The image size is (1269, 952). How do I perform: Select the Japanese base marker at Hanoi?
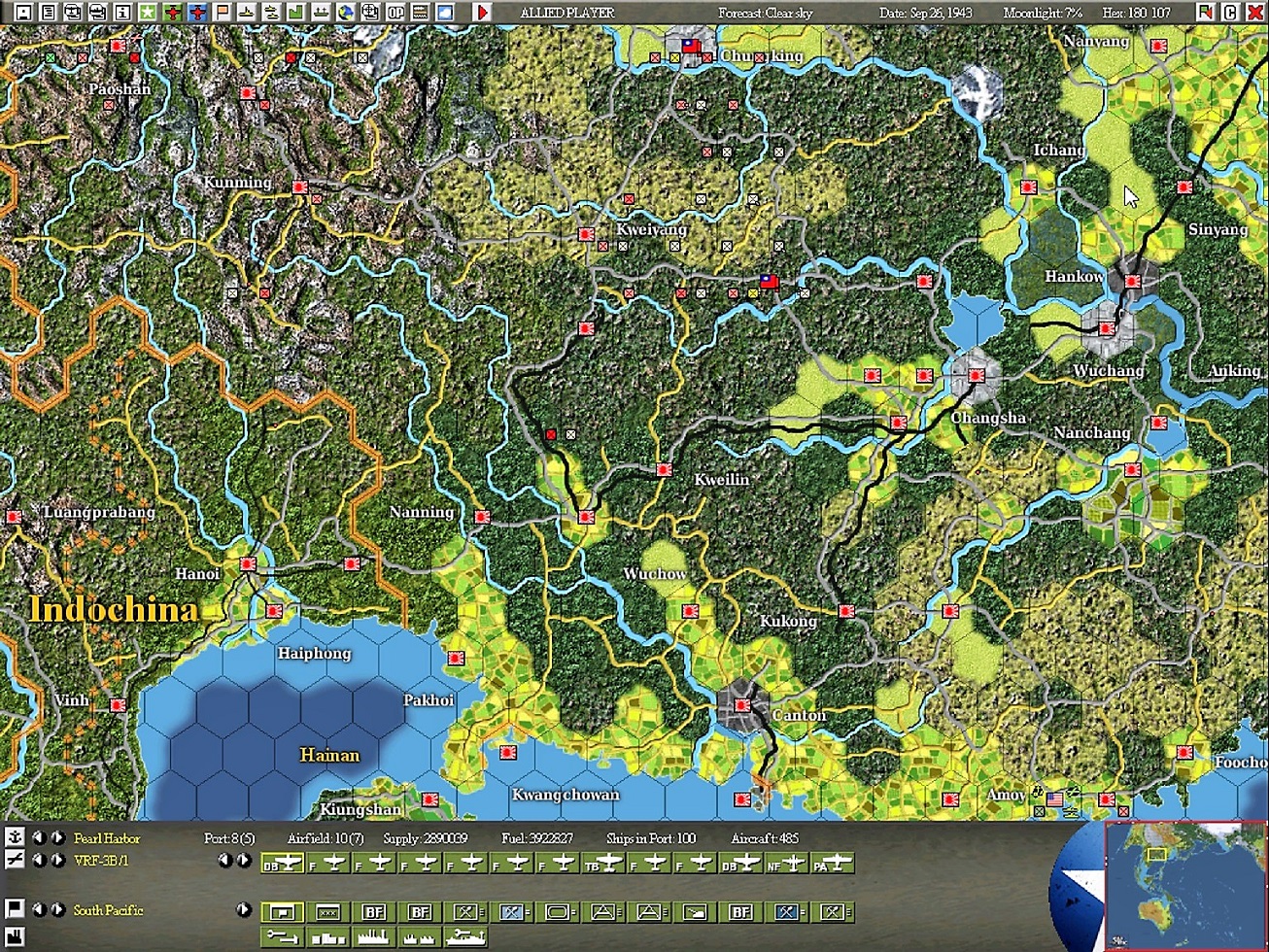248,563
